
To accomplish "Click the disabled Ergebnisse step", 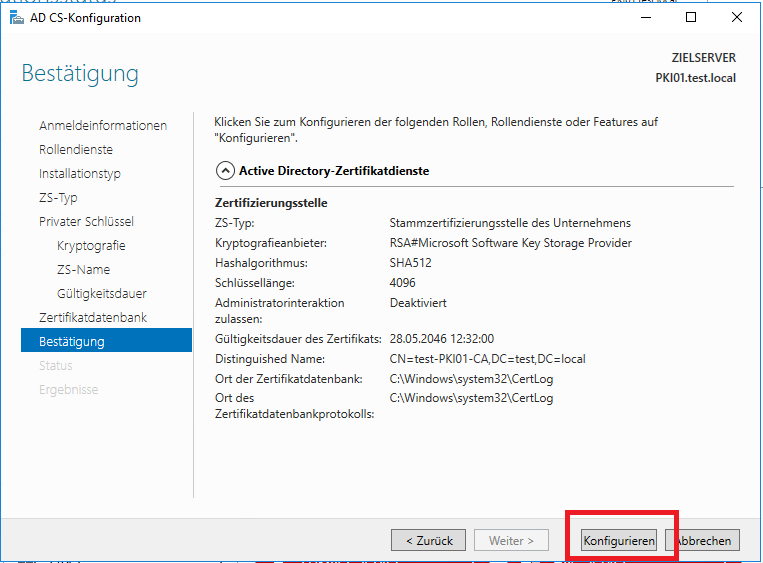I will coord(69,390).
